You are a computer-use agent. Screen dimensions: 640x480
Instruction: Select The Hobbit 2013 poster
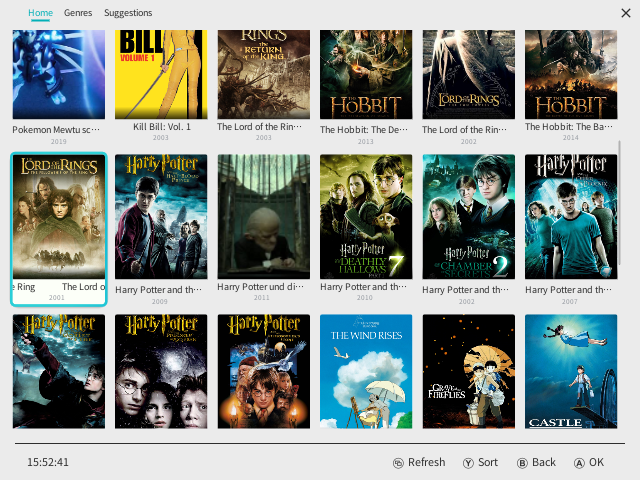366,74
